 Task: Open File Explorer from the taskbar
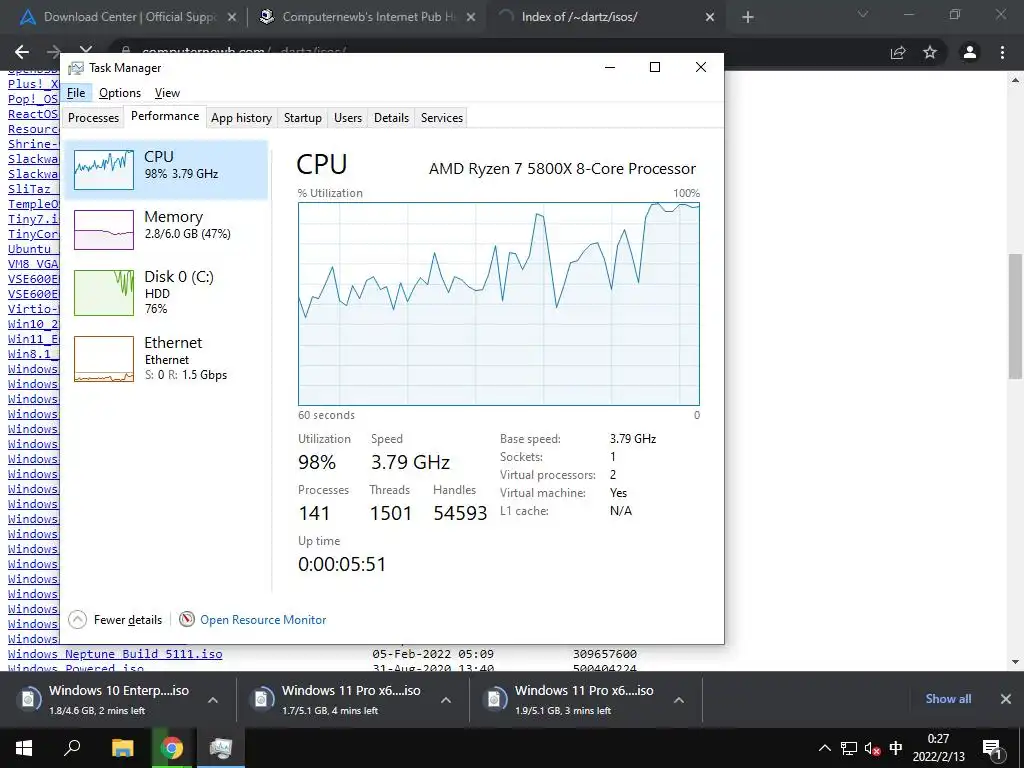click(122, 748)
